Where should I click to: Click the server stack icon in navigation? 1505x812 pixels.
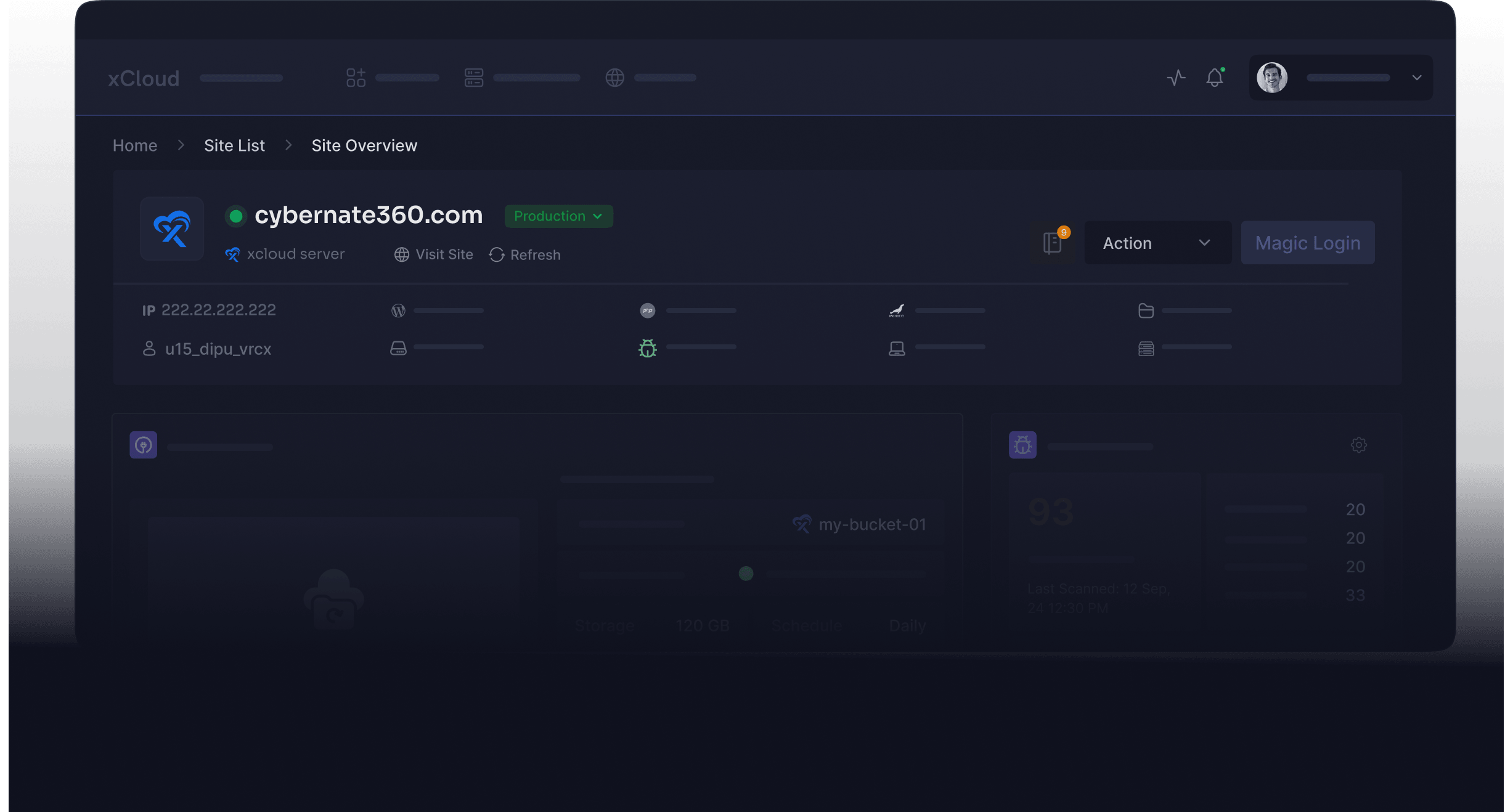click(473, 78)
